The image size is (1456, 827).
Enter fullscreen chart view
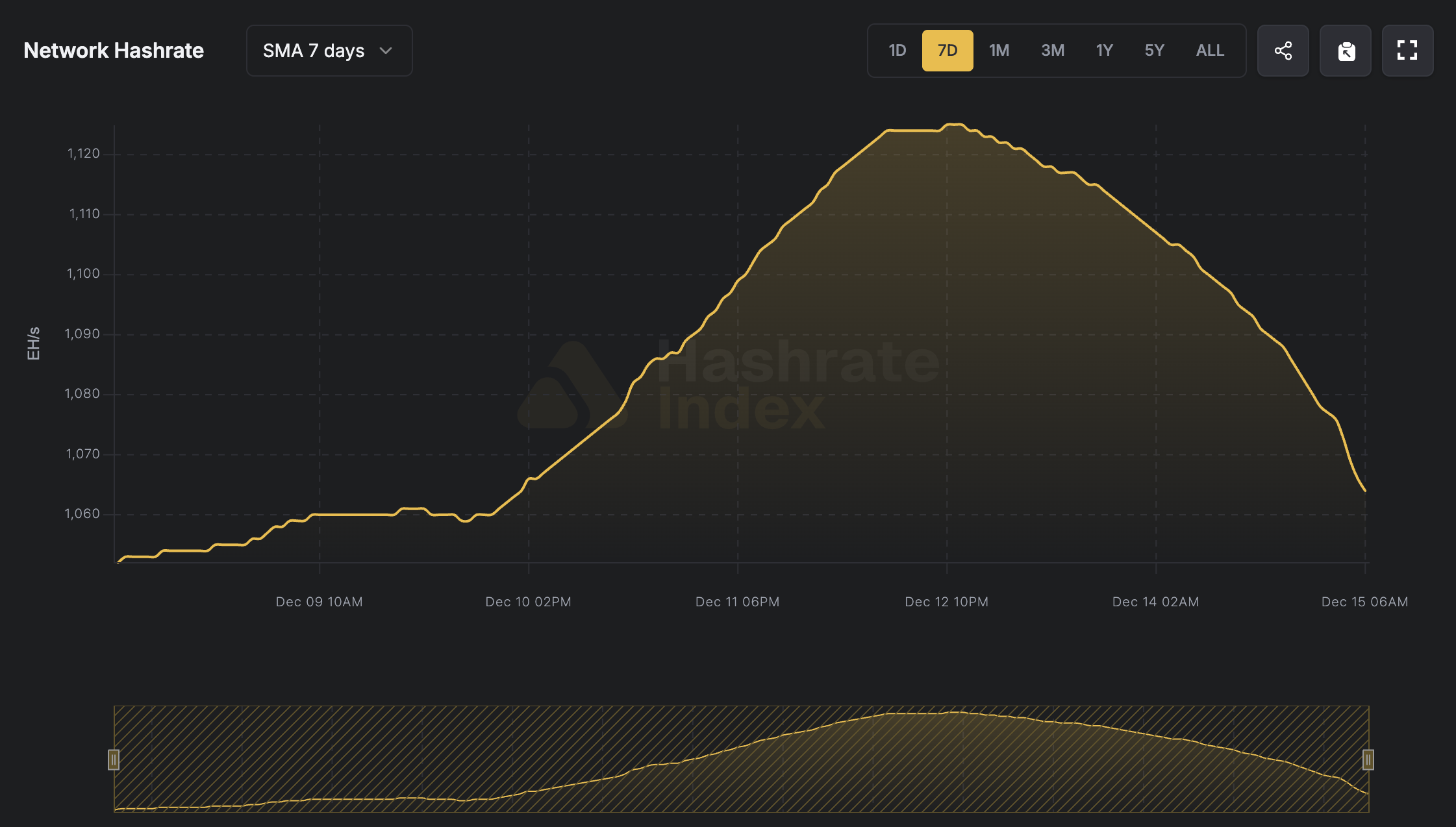[x=1407, y=50]
